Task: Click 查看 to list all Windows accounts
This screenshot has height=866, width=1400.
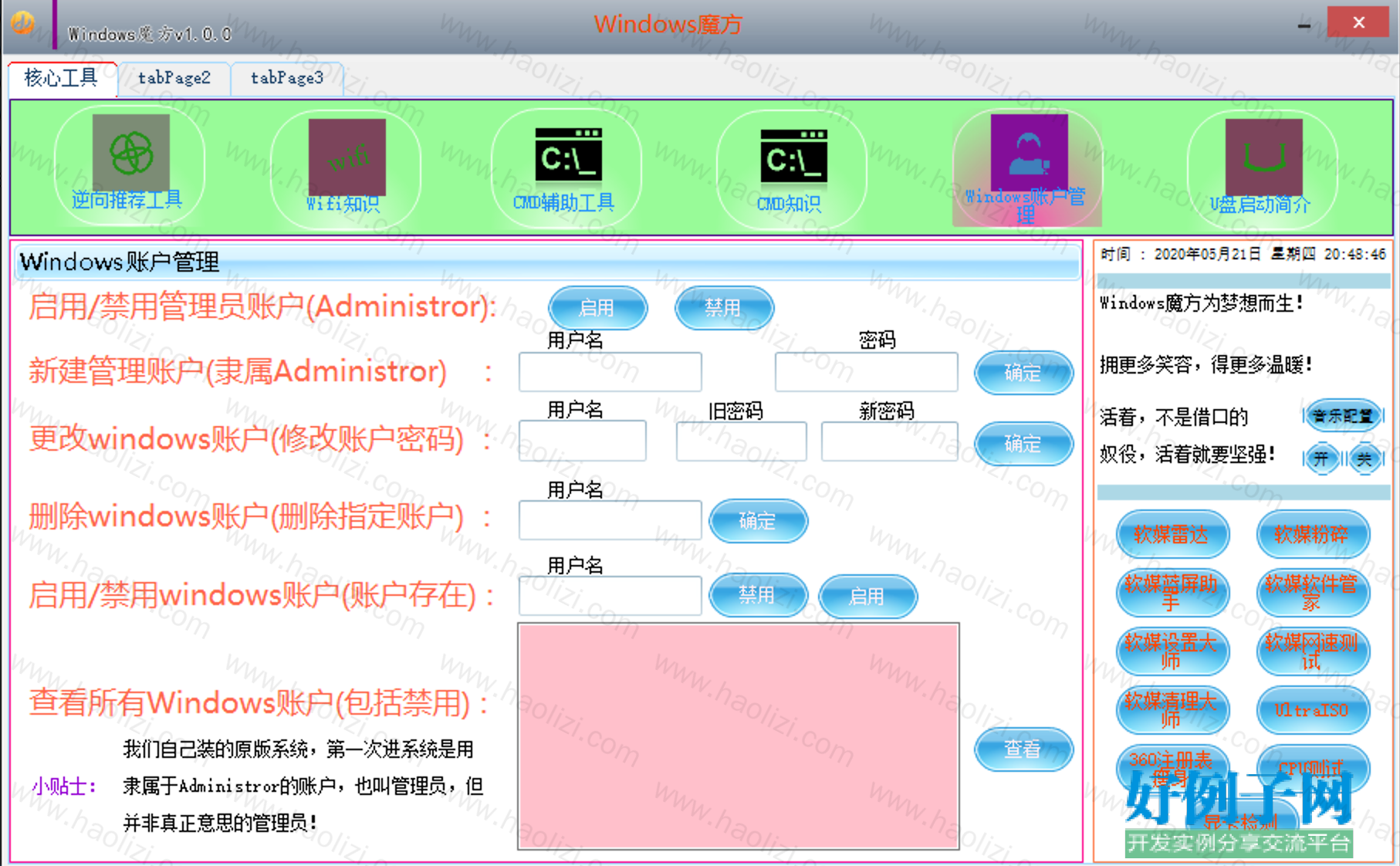Action: click(x=1023, y=749)
